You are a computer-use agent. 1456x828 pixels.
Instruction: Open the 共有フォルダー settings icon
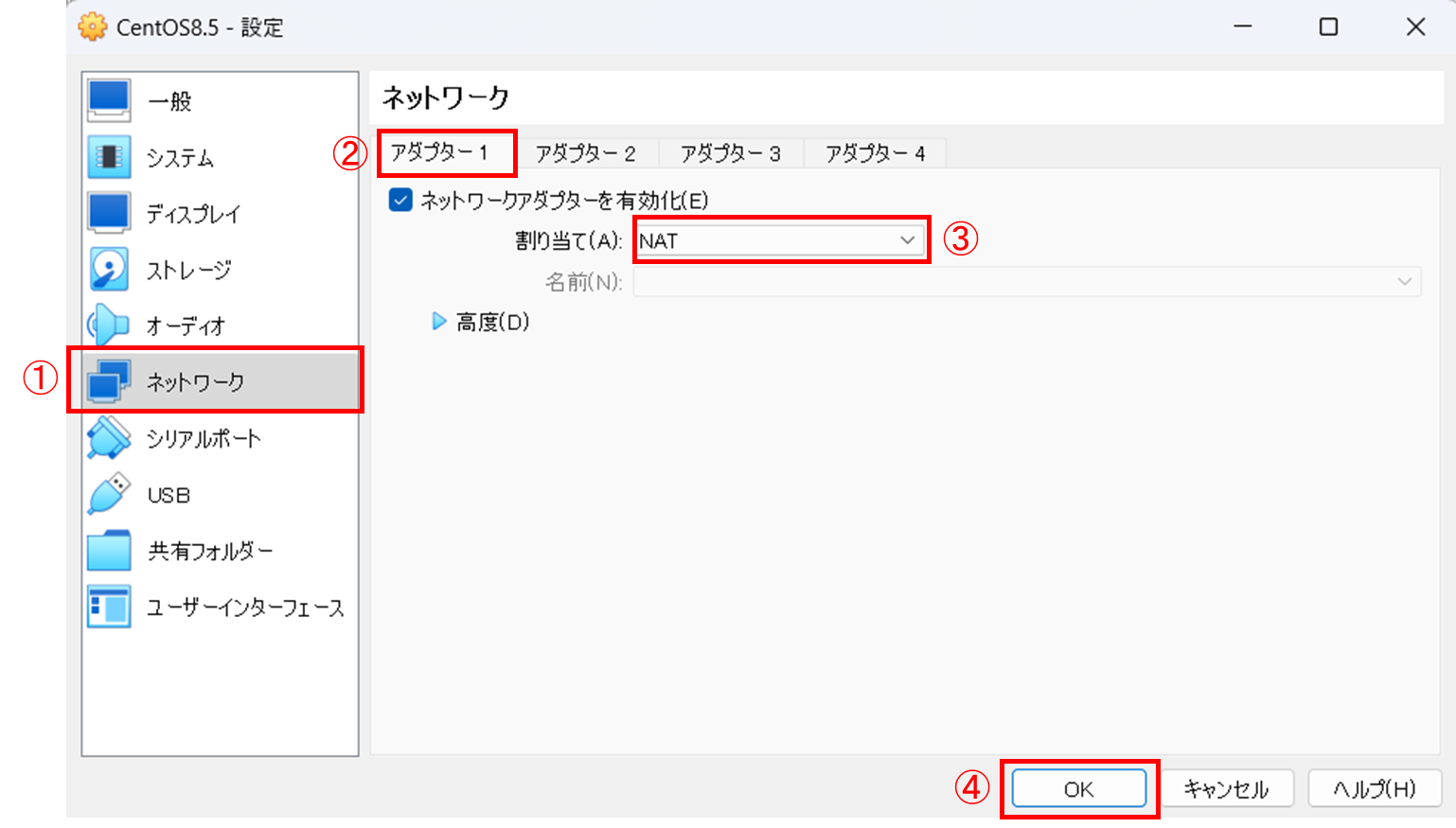[x=208, y=550]
